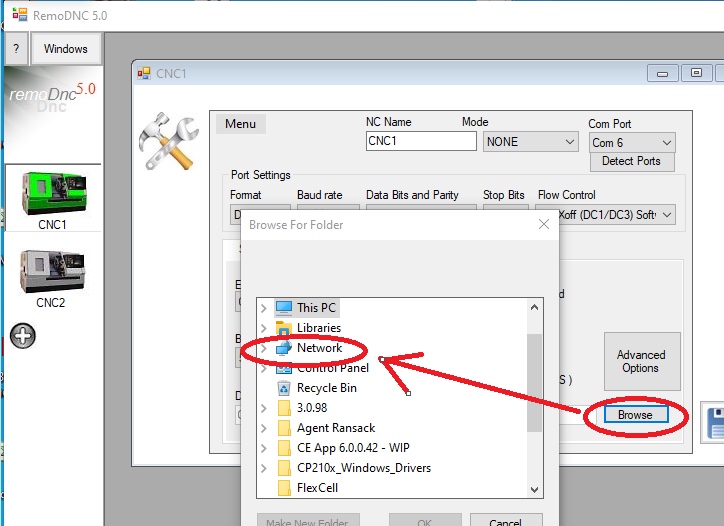724x526 pixels.
Task: Expand the Agent Ransack folder node
Action: (264, 428)
